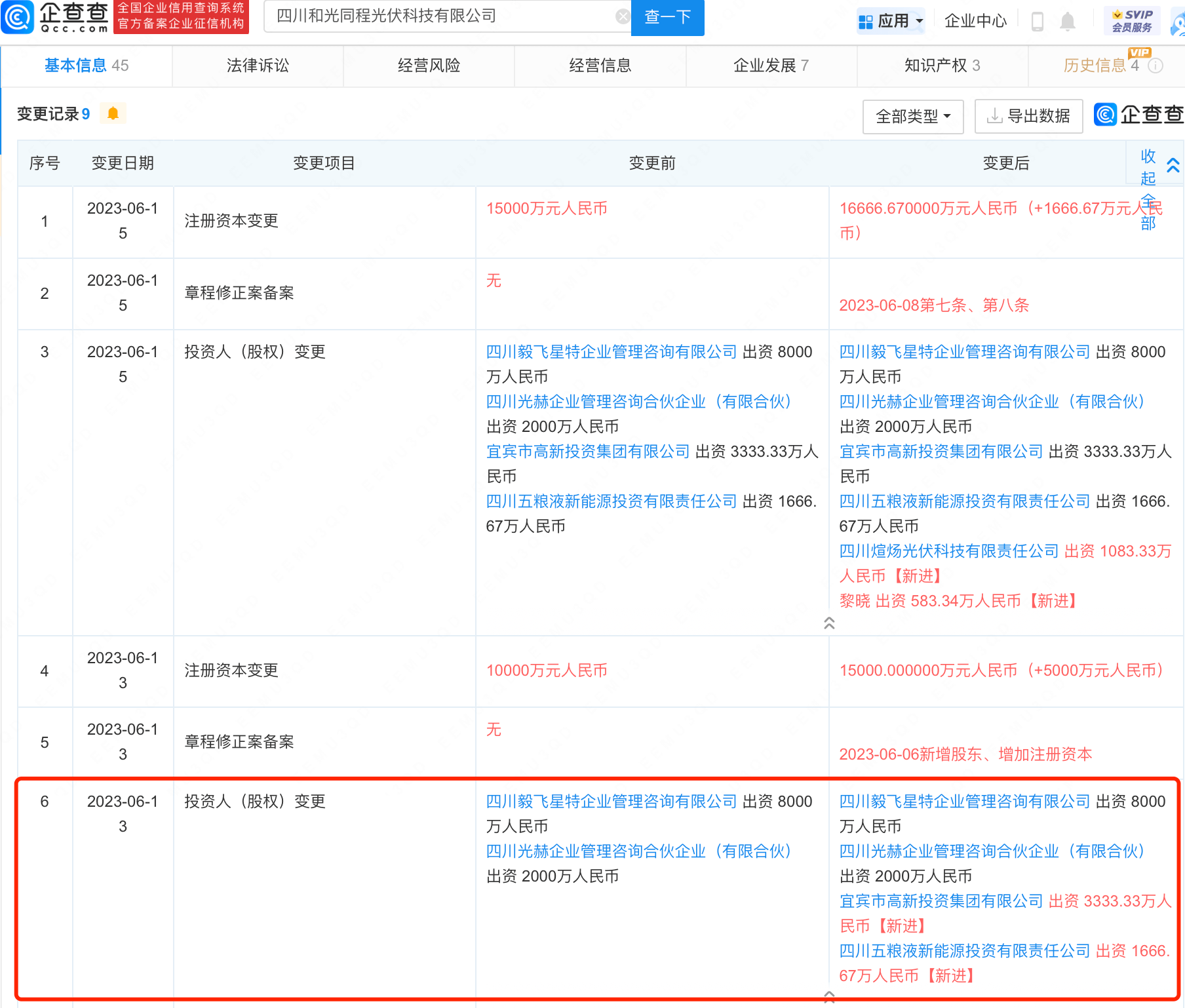Open 四川煊炀光伏科技有限责任公司 link

pos(949,551)
